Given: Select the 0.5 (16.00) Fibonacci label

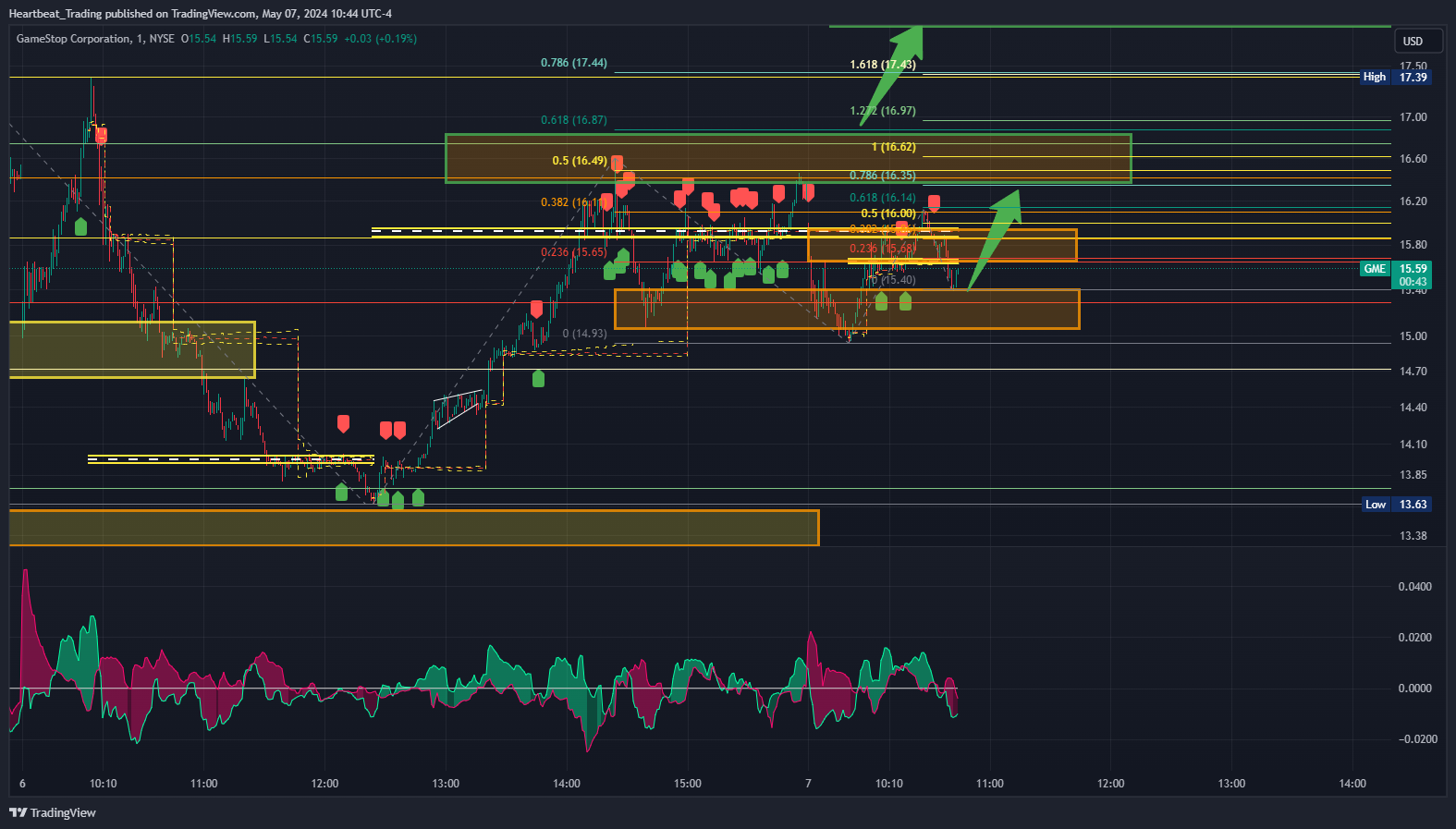Looking at the screenshot, I should (x=888, y=213).
